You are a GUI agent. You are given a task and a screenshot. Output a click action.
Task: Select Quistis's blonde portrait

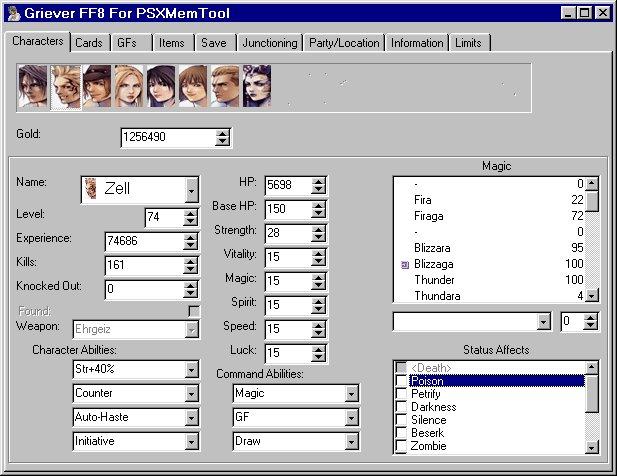[129, 87]
